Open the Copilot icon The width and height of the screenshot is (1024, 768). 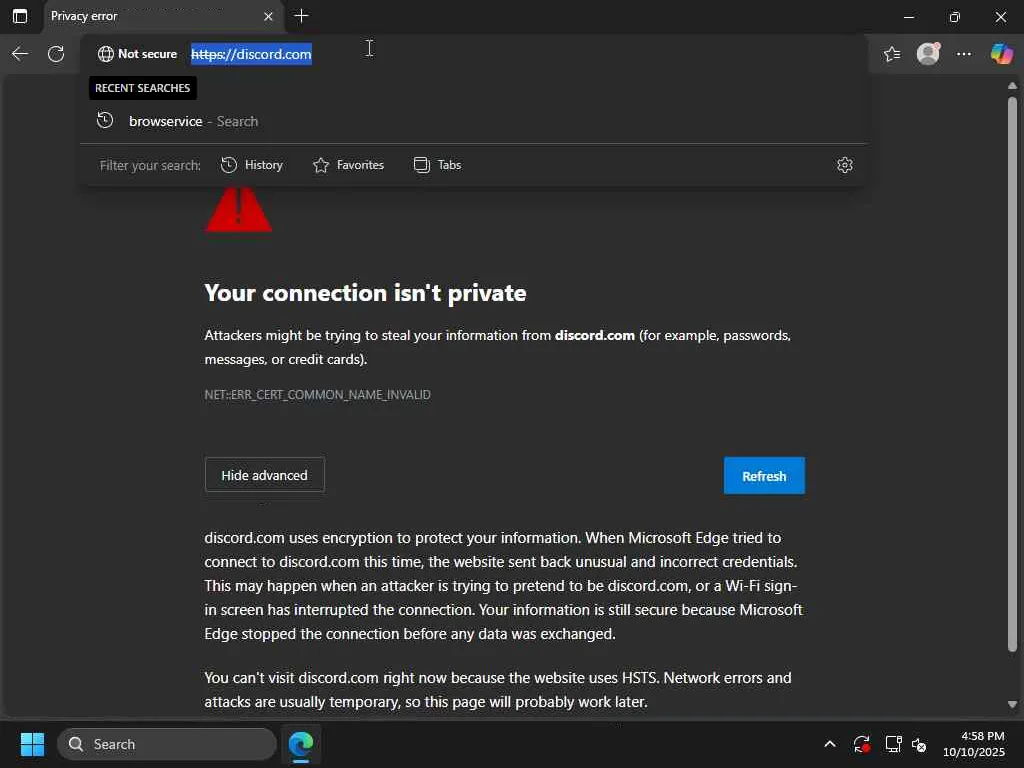coord(1001,54)
